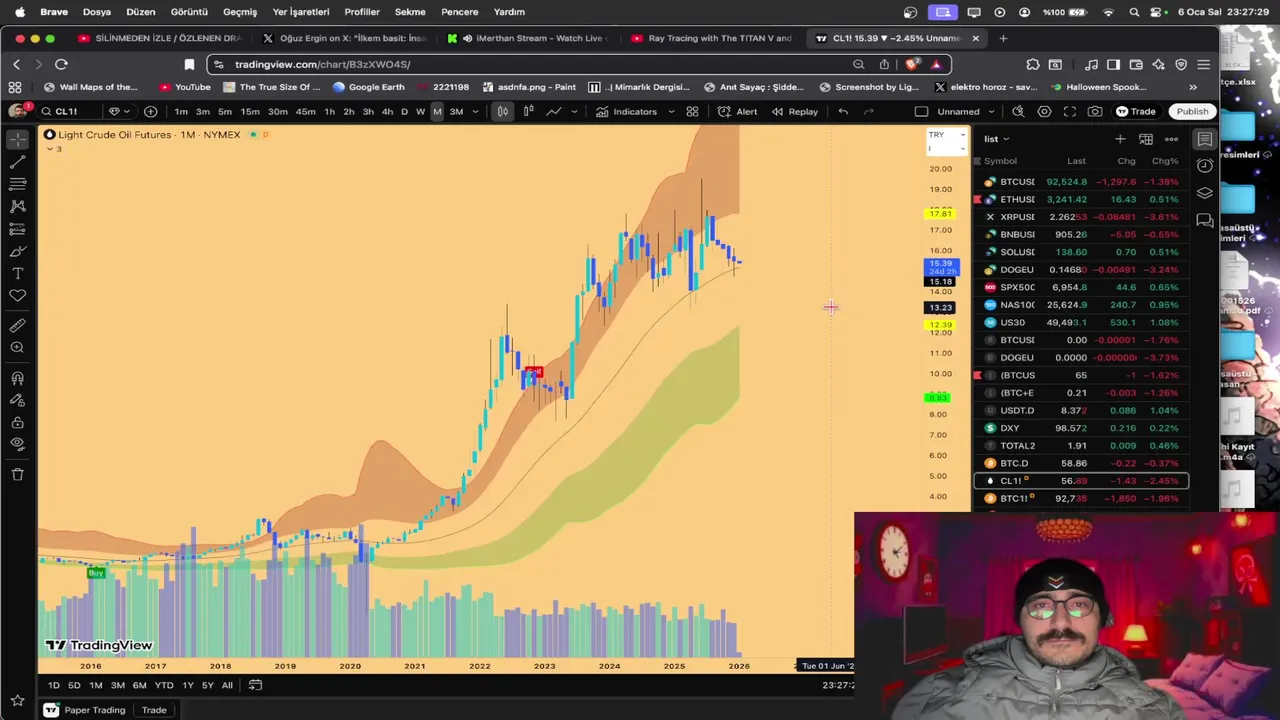This screenshot has height=720, width=1280.
Task: Open the Geçmiş menu
Action: coord(240,12)
